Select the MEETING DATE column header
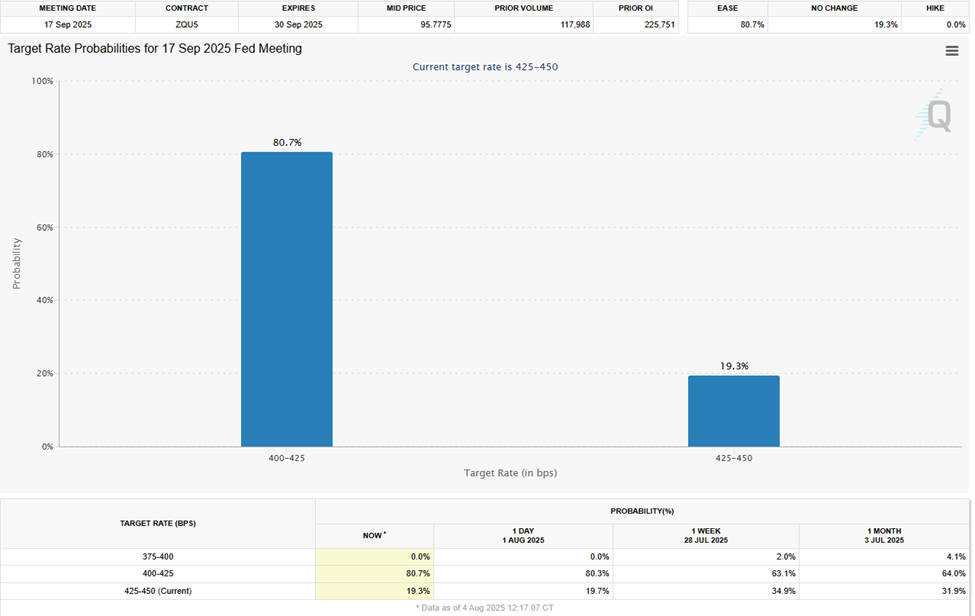The image size is (975, 616). [66, 8]
